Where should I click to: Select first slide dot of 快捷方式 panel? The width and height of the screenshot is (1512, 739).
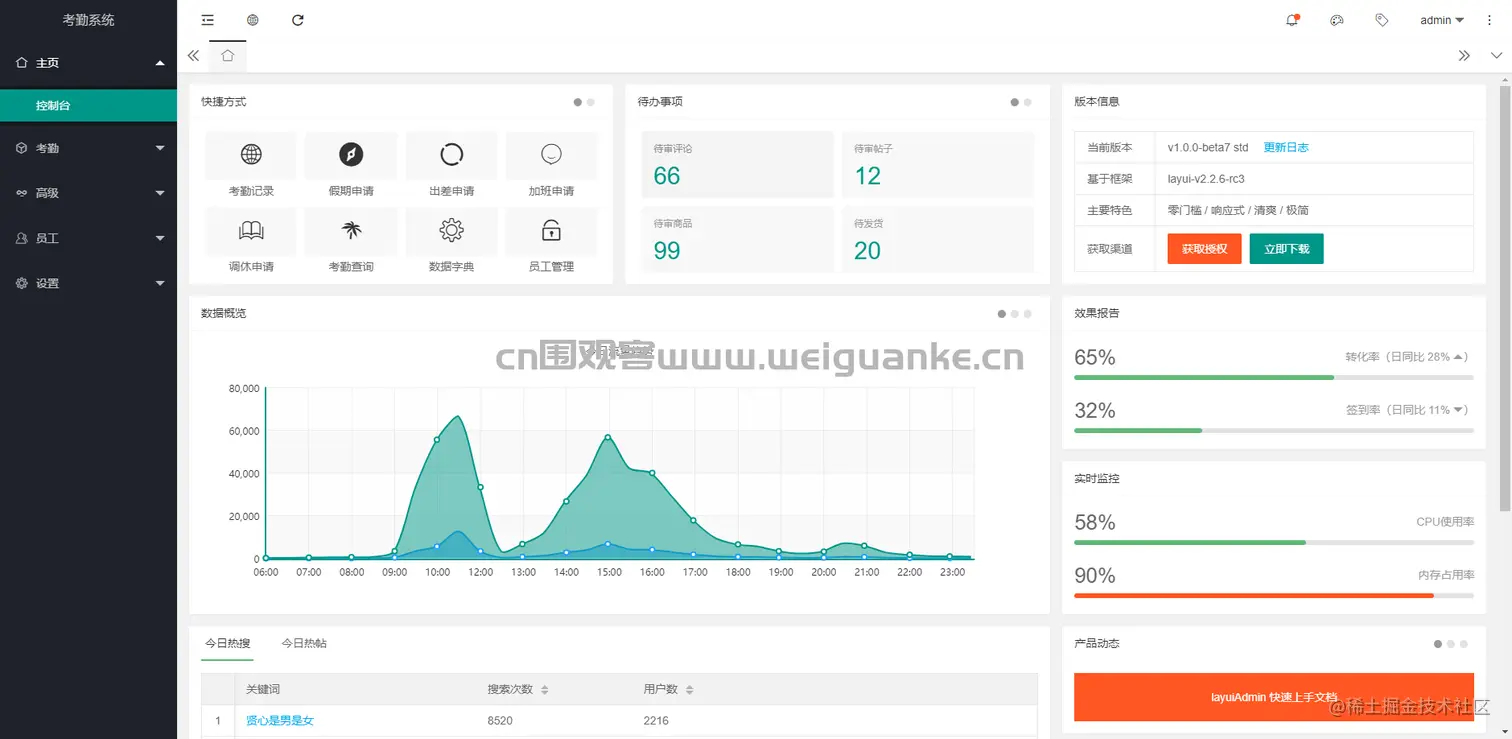578,102
